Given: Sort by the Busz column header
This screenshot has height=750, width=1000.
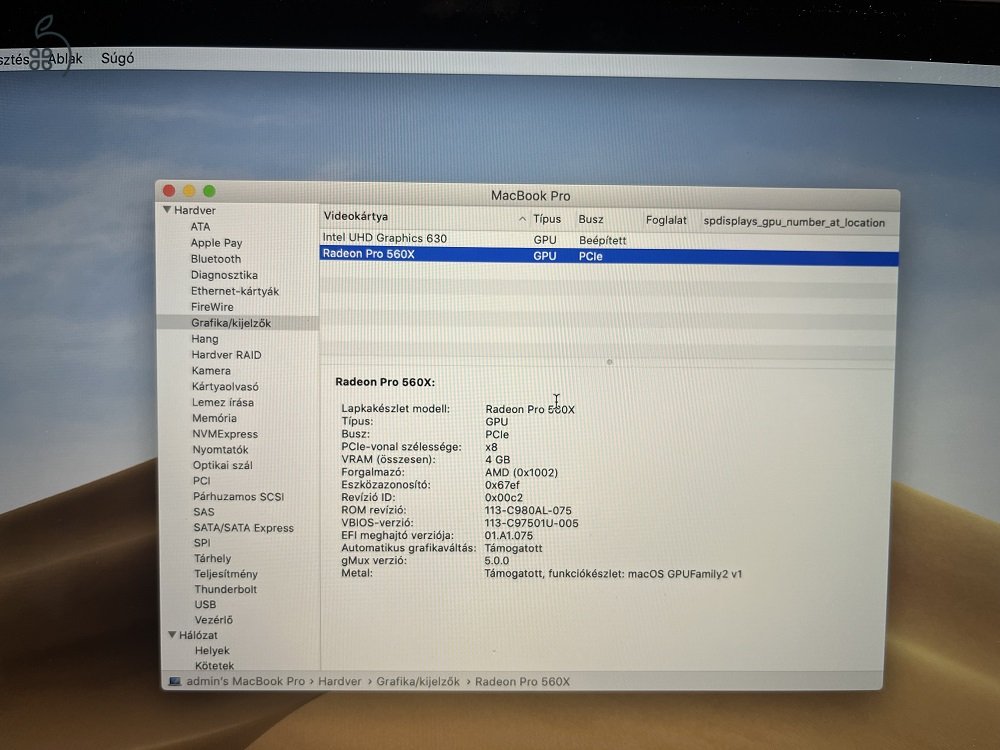Looking at the screenshot, I should click(x=591, y=219).
